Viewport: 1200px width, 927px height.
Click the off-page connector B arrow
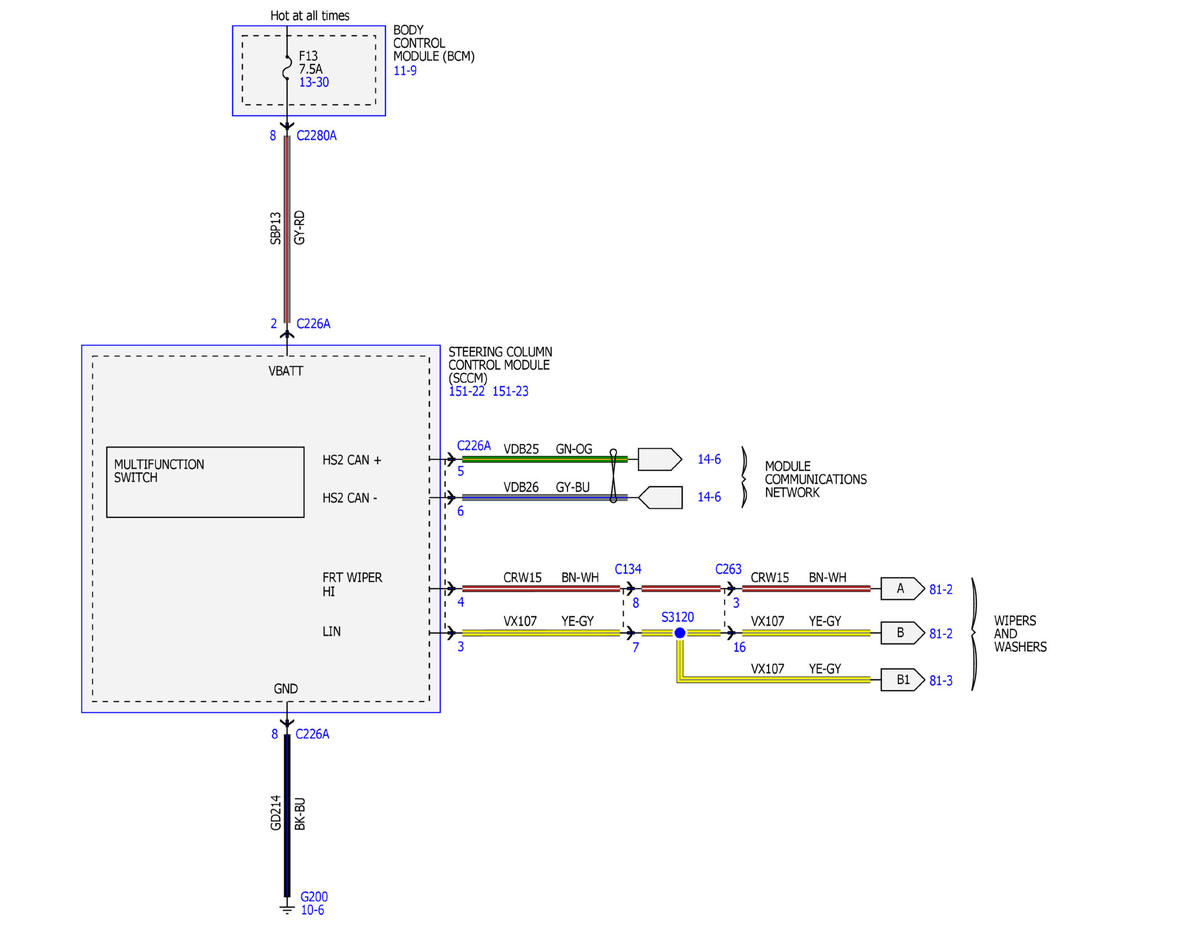coord(902,633)
